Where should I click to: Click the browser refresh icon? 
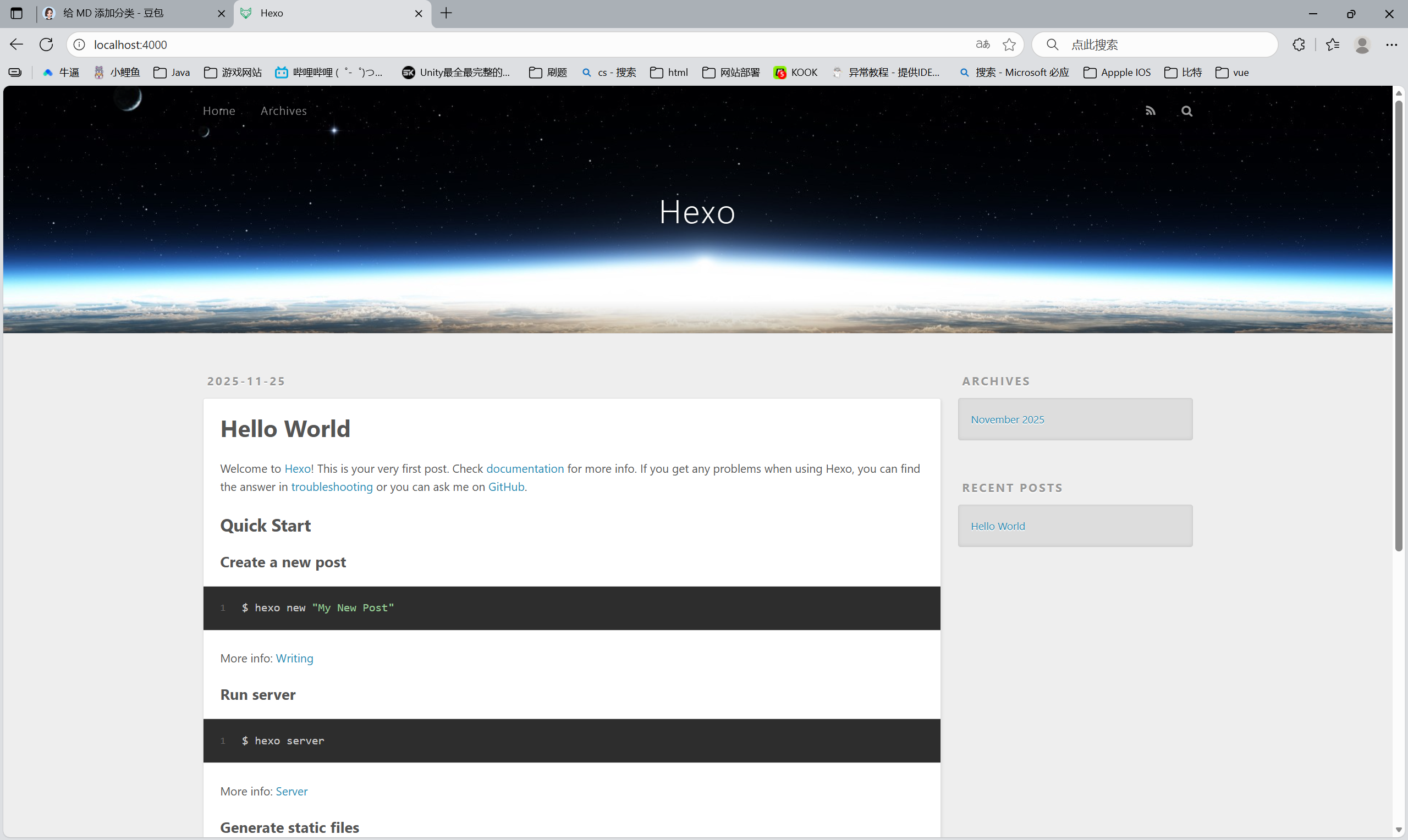click(46, 44)
